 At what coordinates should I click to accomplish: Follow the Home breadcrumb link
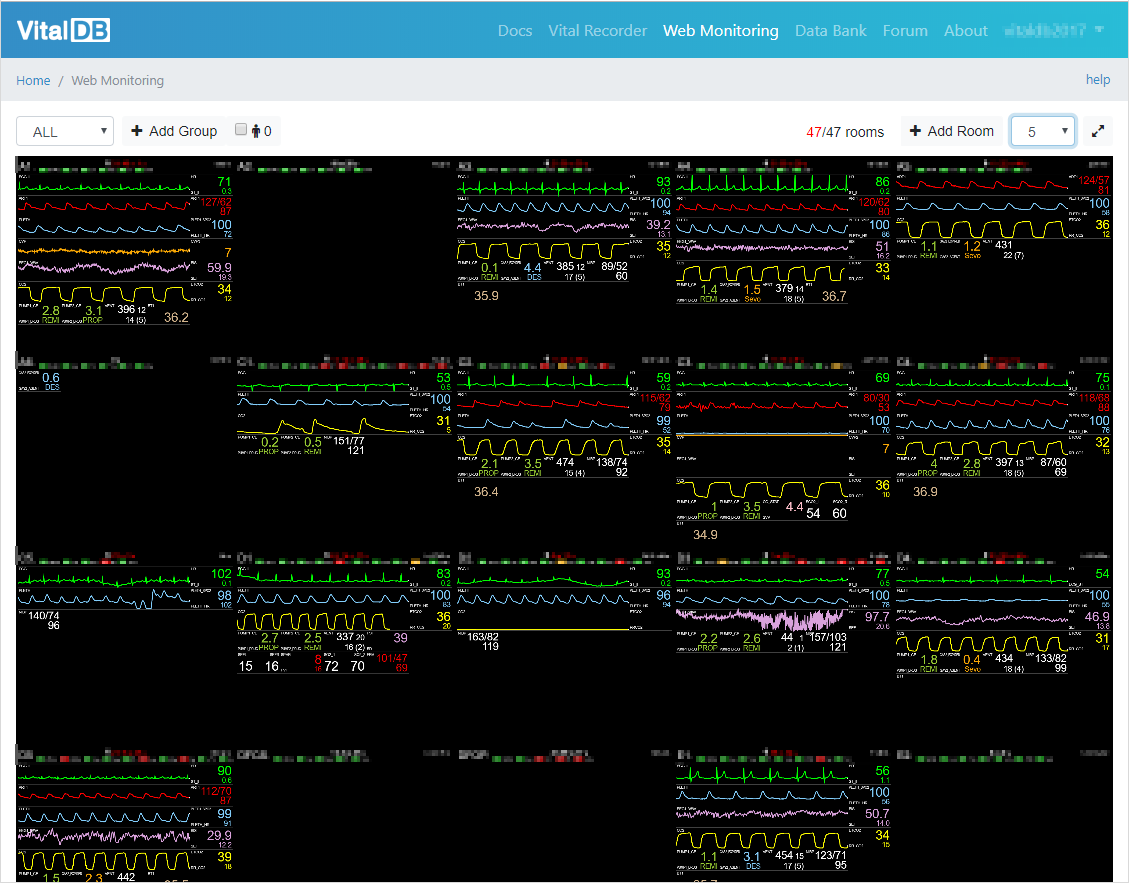[x=33, y=81]
